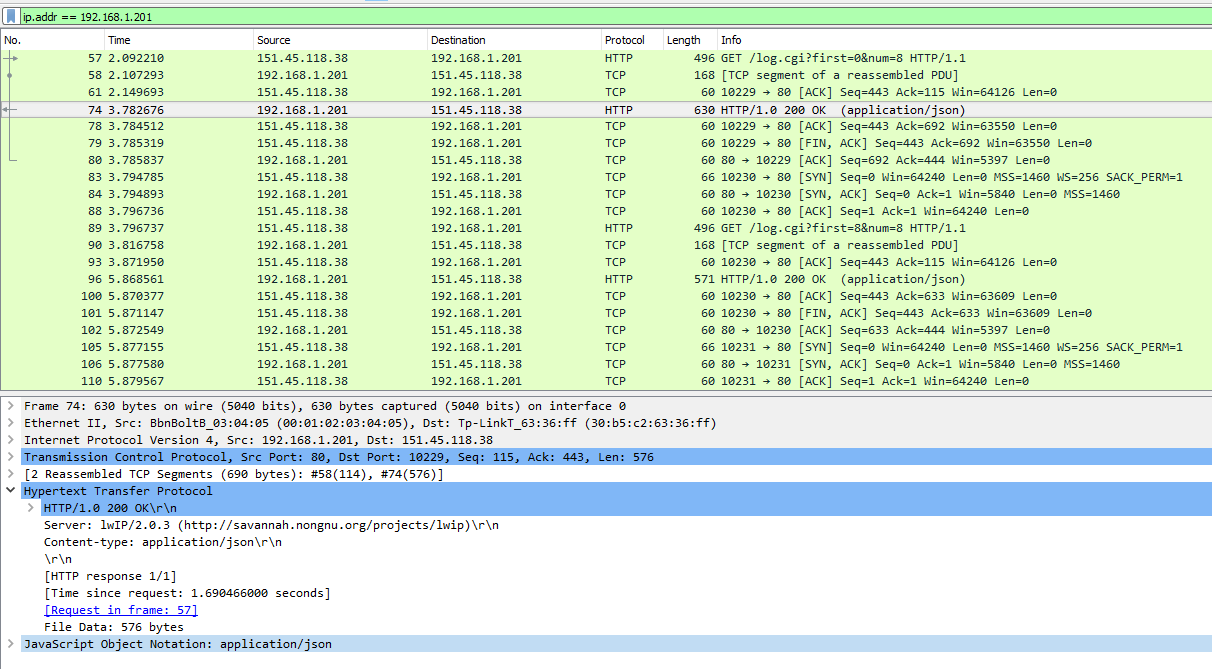Open the Request in frame: 57 link
1212x669 pixels.
click(x=121, y=610)
